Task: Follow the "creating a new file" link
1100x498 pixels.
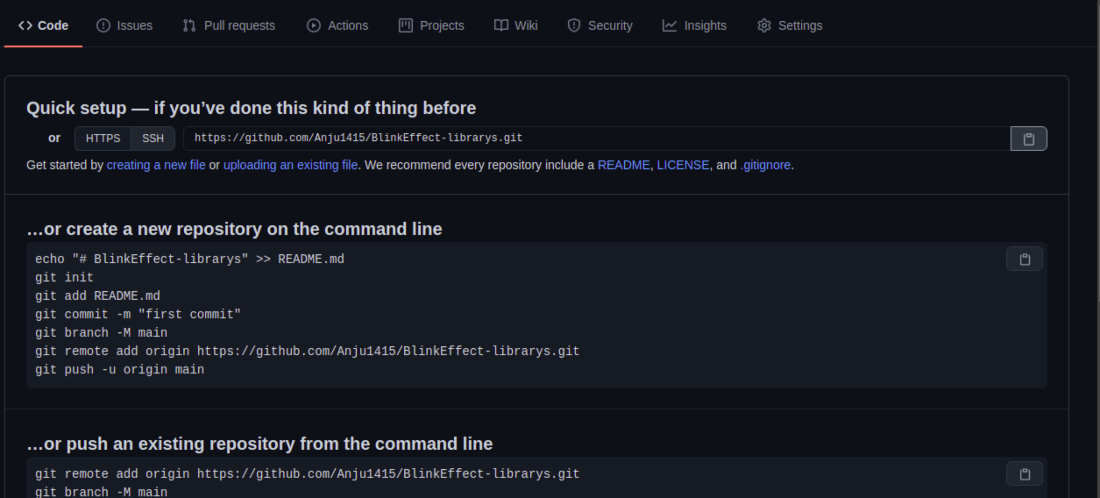Action: click(156, 165)
